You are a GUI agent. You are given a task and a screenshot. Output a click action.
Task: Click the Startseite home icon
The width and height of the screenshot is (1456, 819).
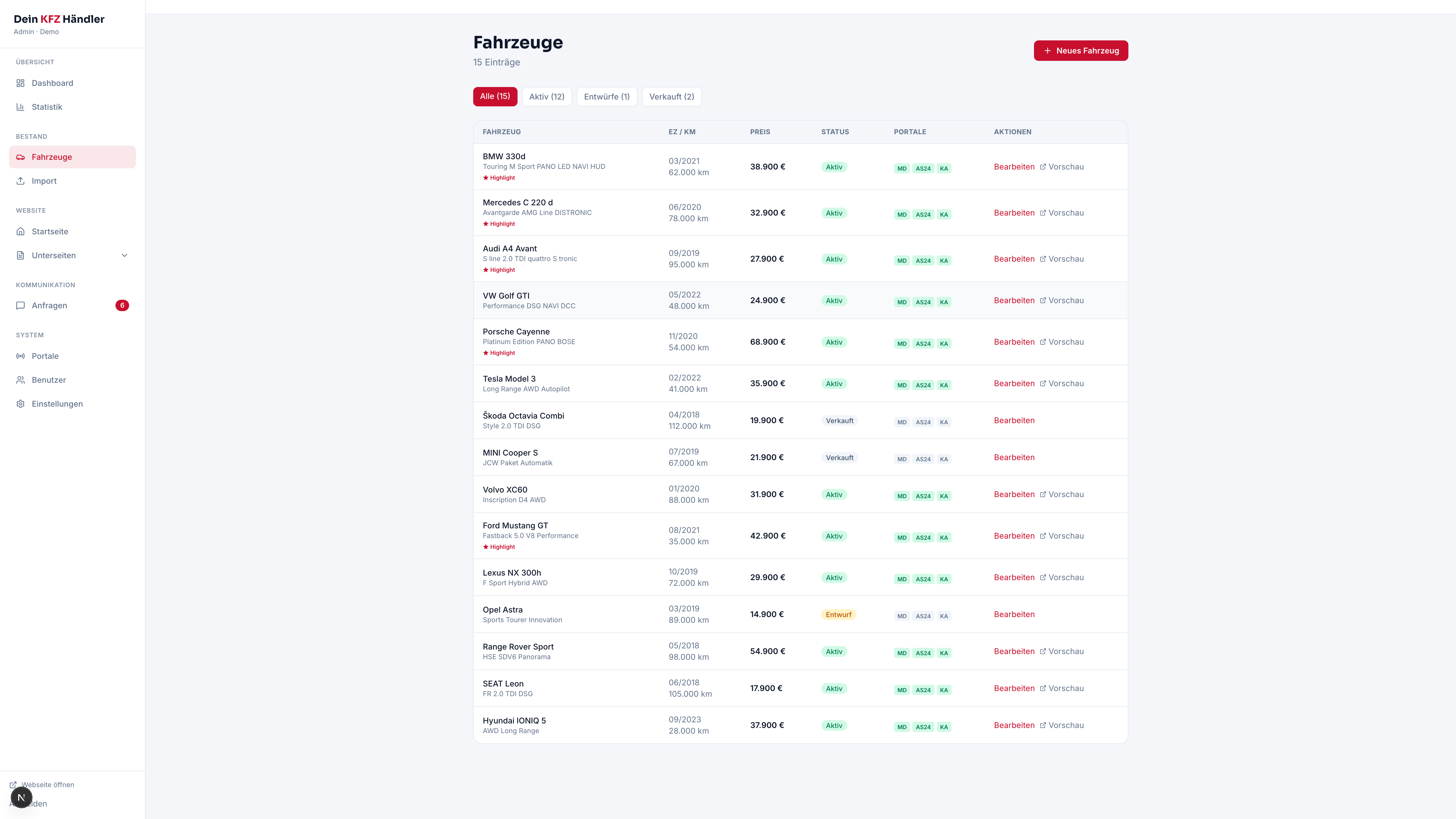tap(20, 232)
